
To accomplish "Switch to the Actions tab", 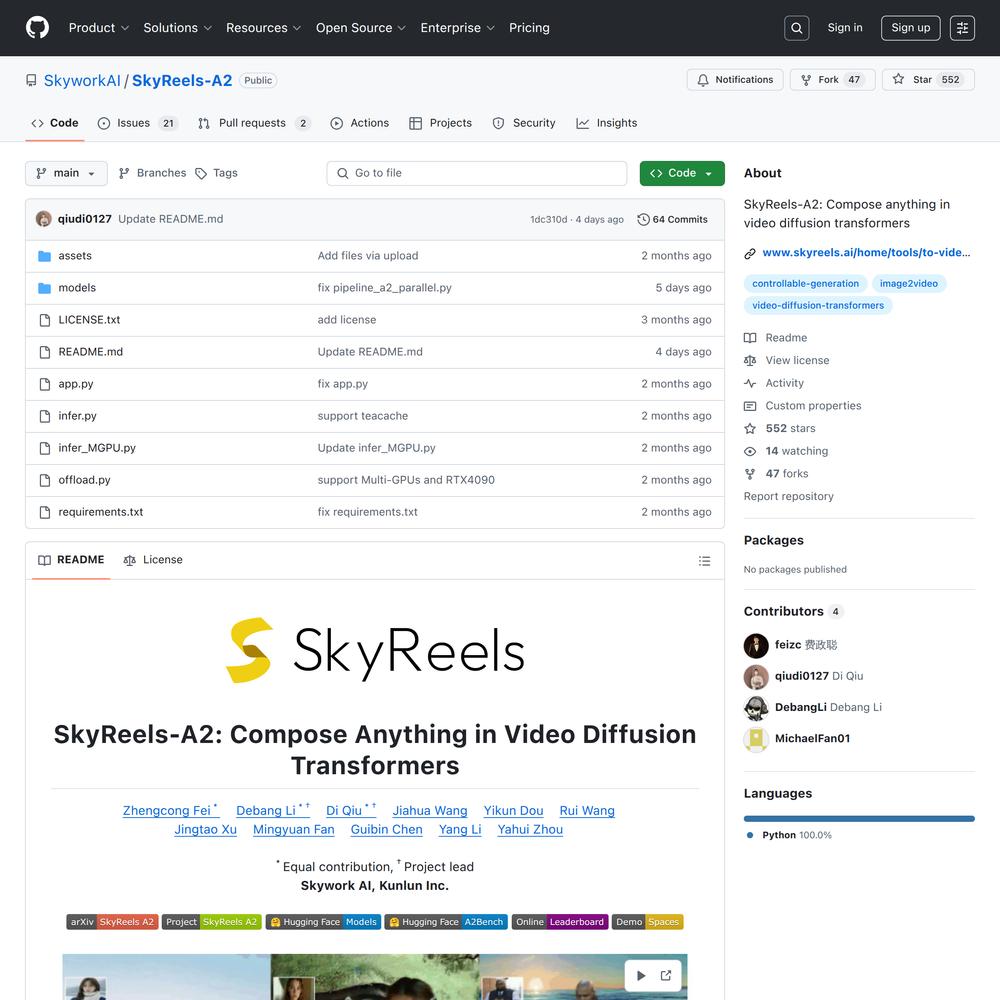I will 360,123.
